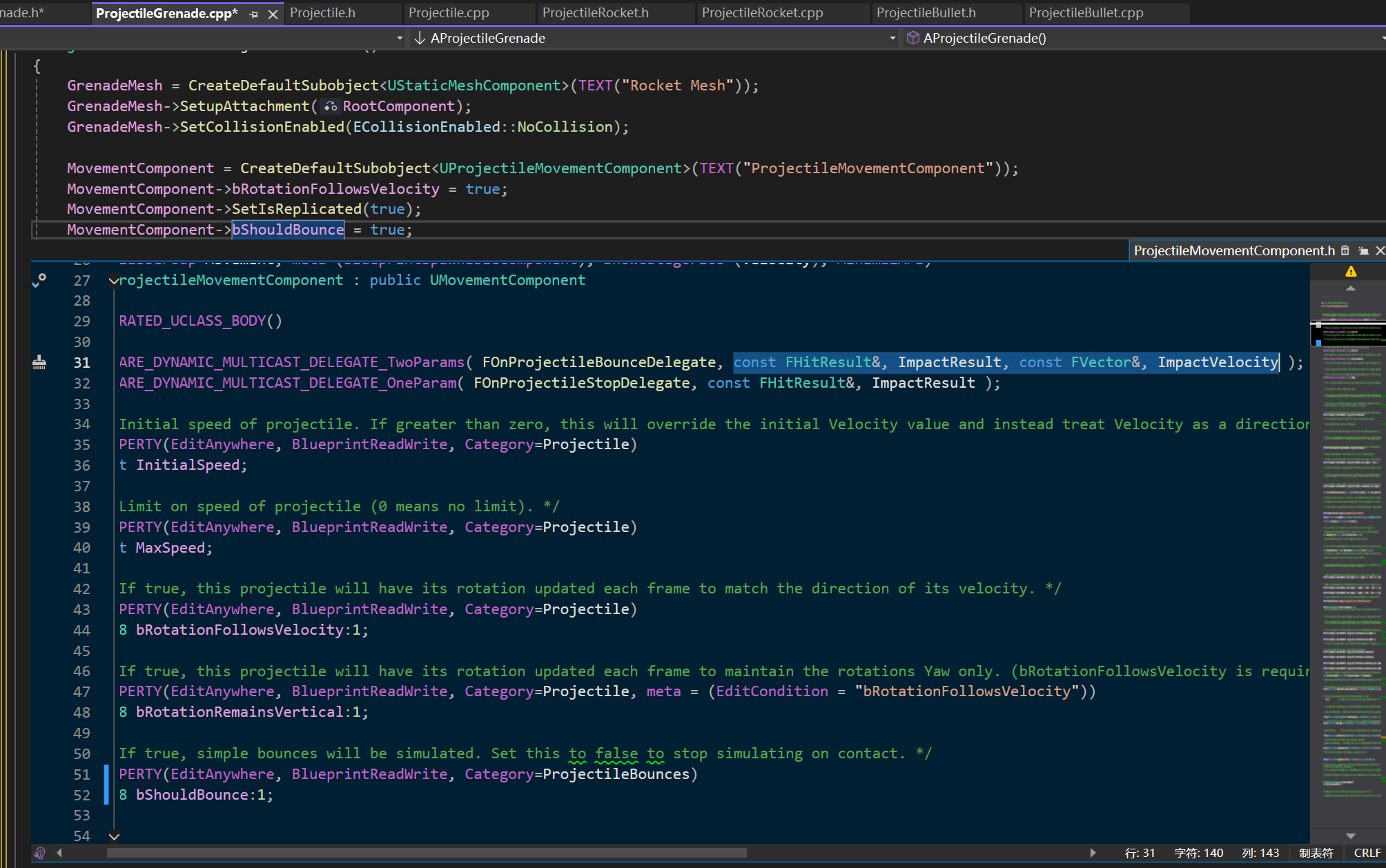Click the horizontal scrollbar thumb in peek window

(427, 853)
